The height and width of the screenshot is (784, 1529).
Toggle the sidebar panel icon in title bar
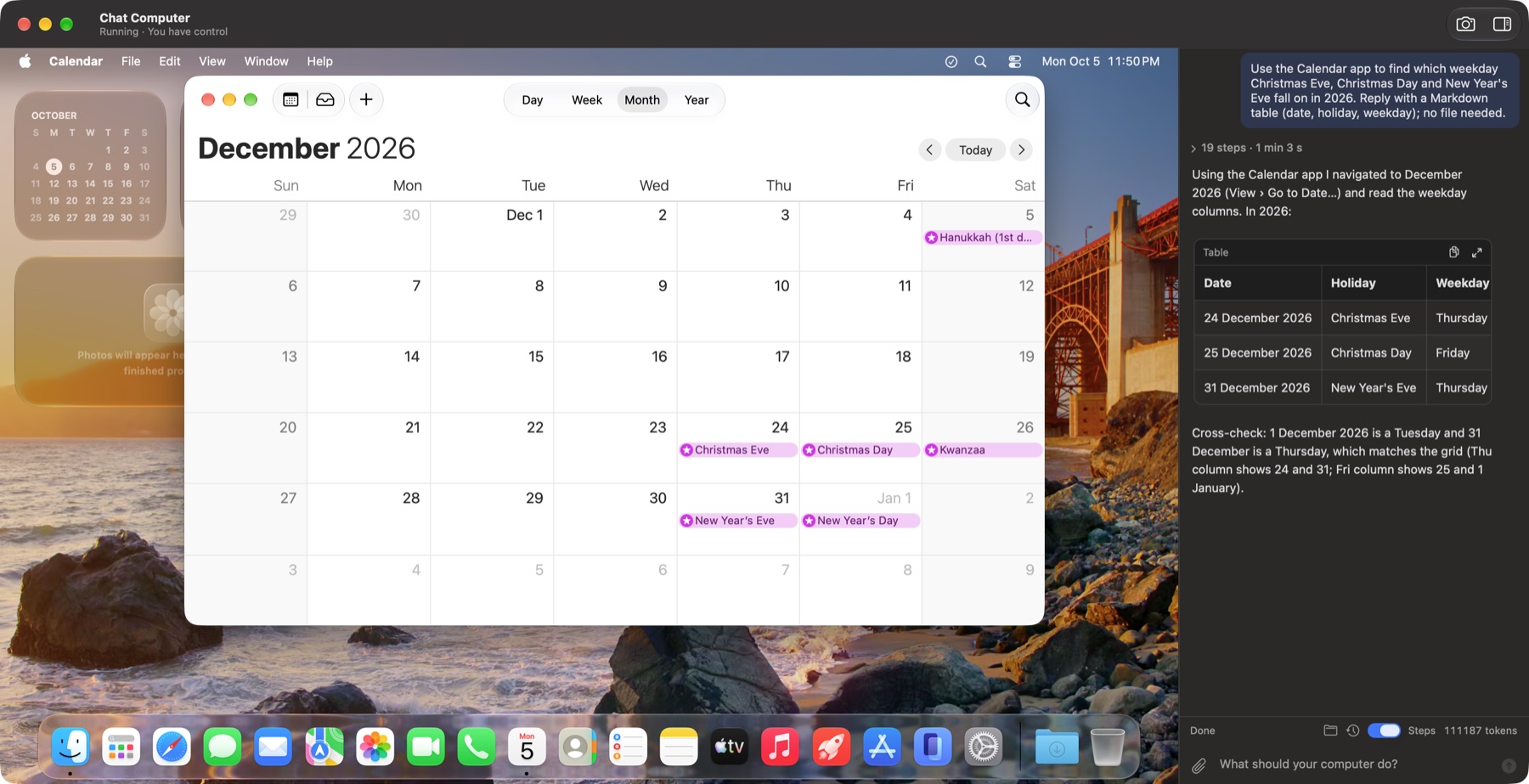(x=1502, y=24)
